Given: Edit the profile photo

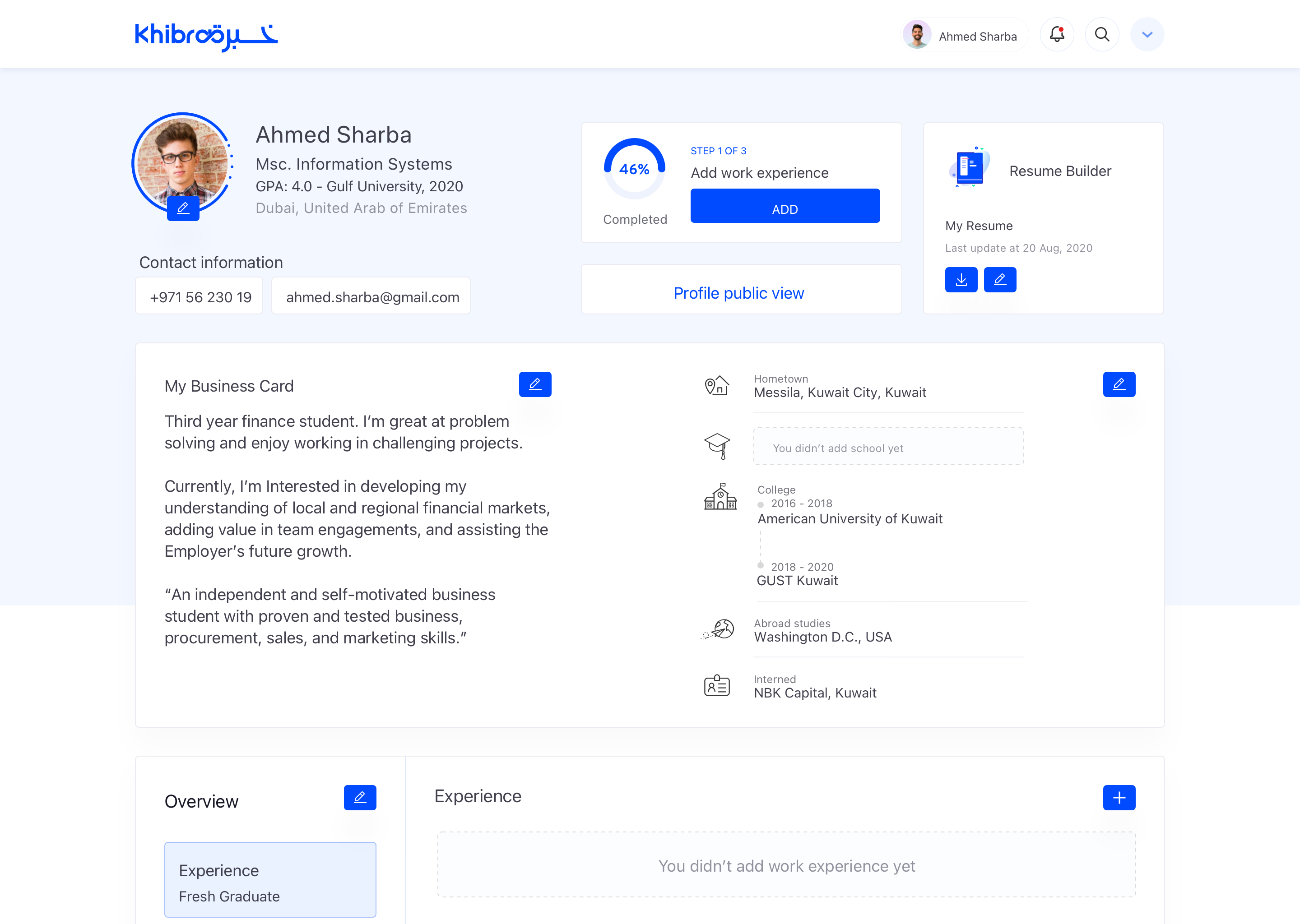Looking at the screenshot, I should [x=183, y=208].
